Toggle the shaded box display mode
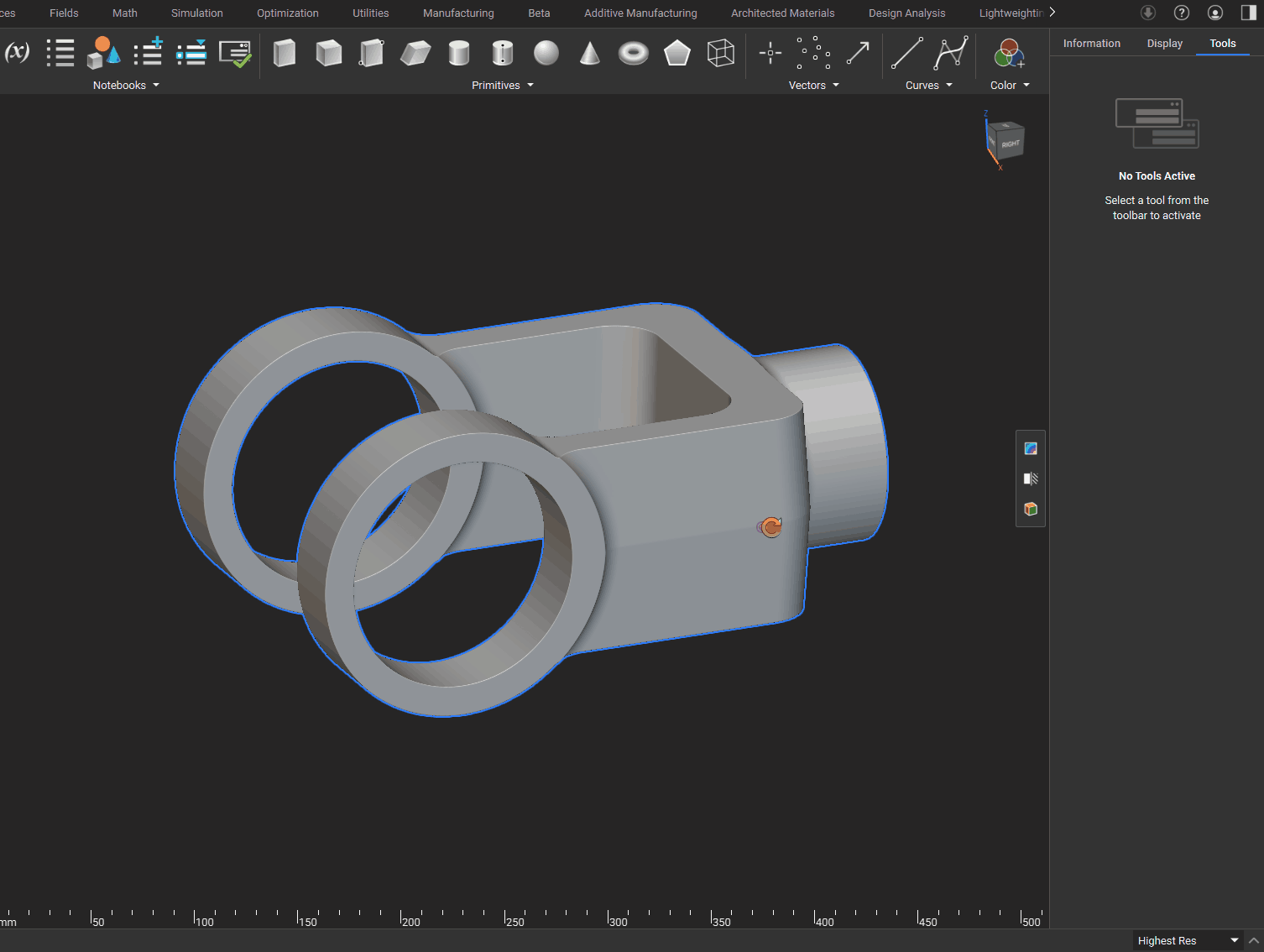The width and height of the screenshot is (1264, 952). 1030,509
